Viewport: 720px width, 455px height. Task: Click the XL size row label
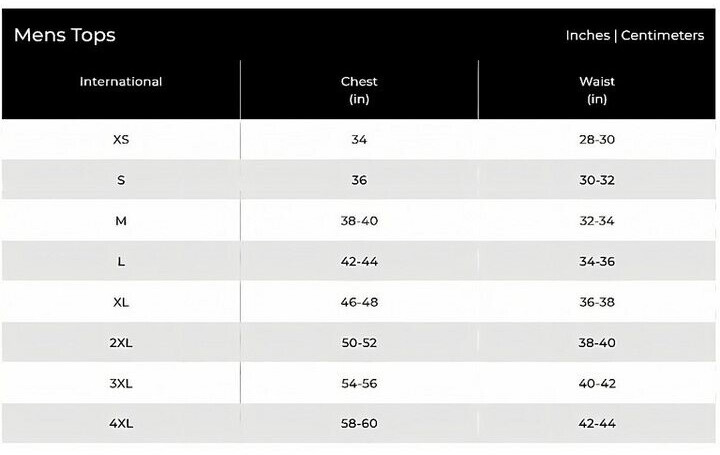click(121, 302)
